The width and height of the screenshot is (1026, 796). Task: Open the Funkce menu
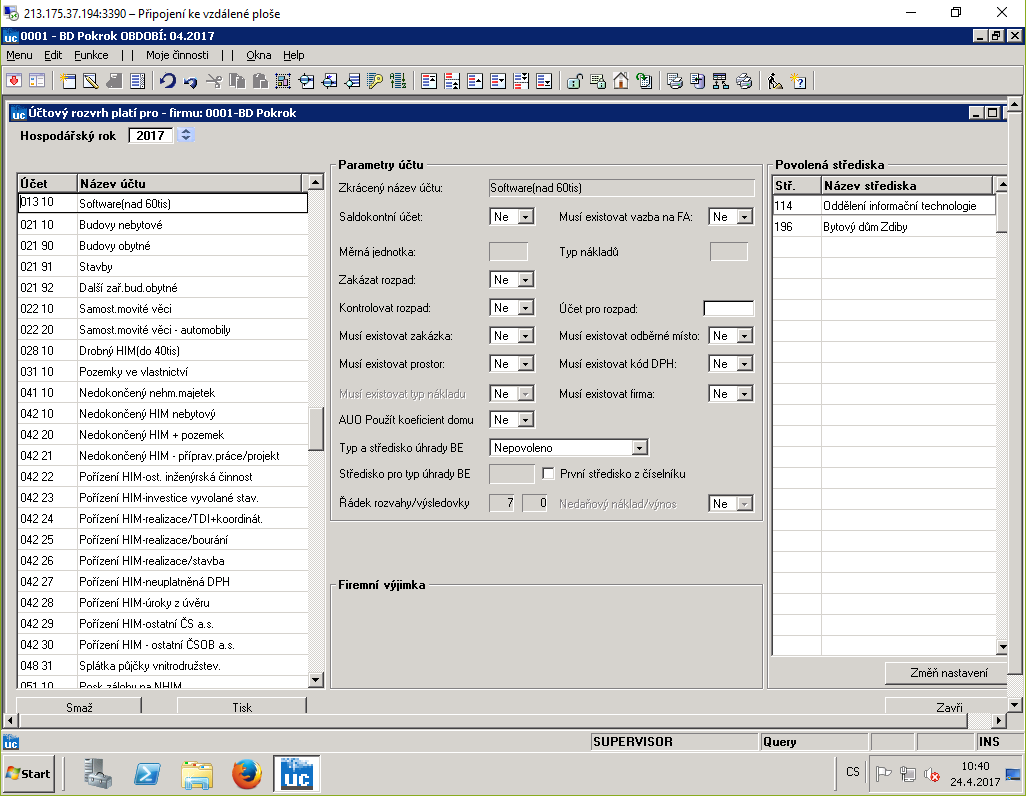pyautogui.click(x=91, y=55)
